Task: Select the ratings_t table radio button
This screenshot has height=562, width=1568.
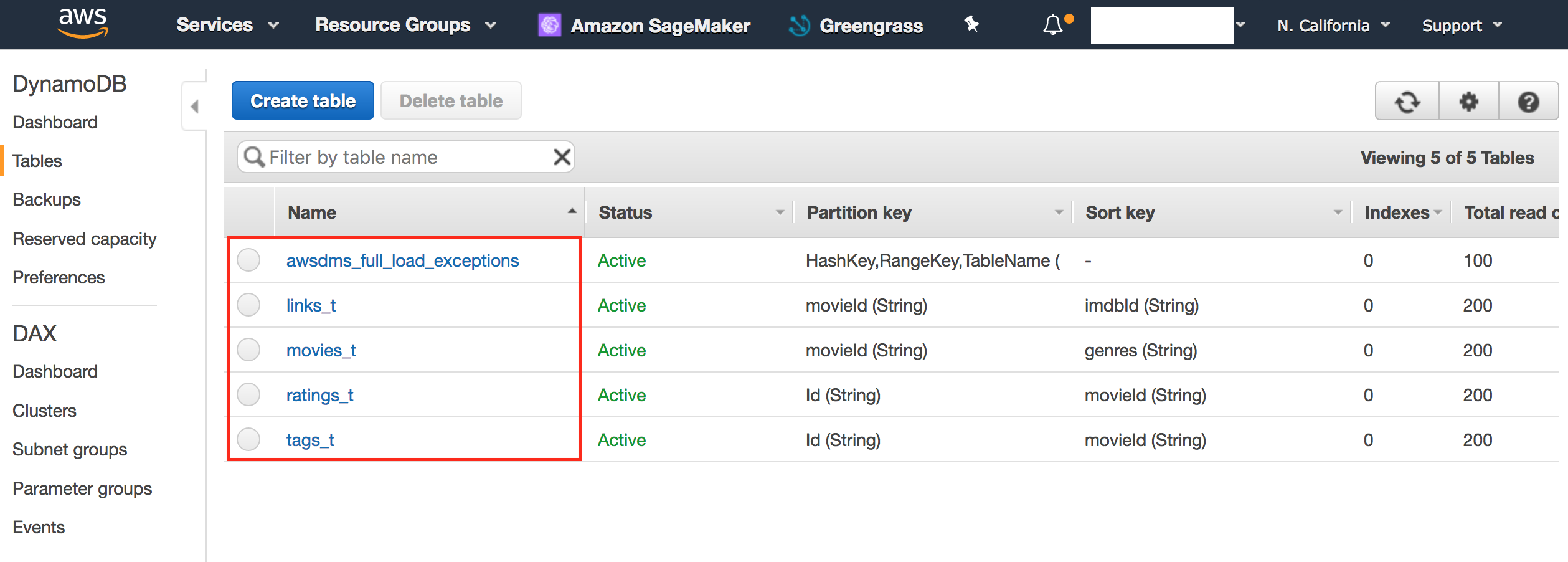Action: [x=248, y=395]
